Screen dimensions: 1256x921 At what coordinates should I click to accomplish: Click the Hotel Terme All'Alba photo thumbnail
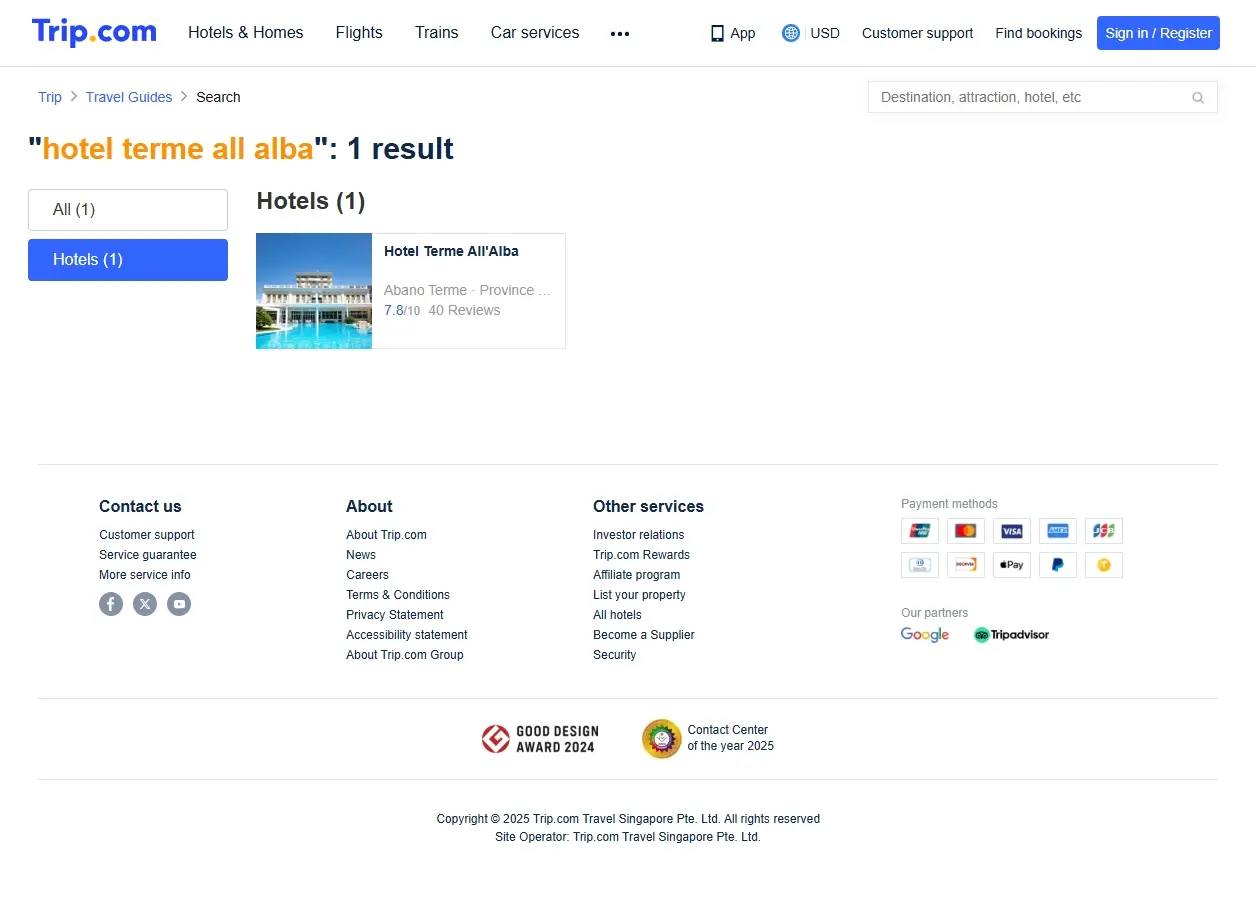314,291
